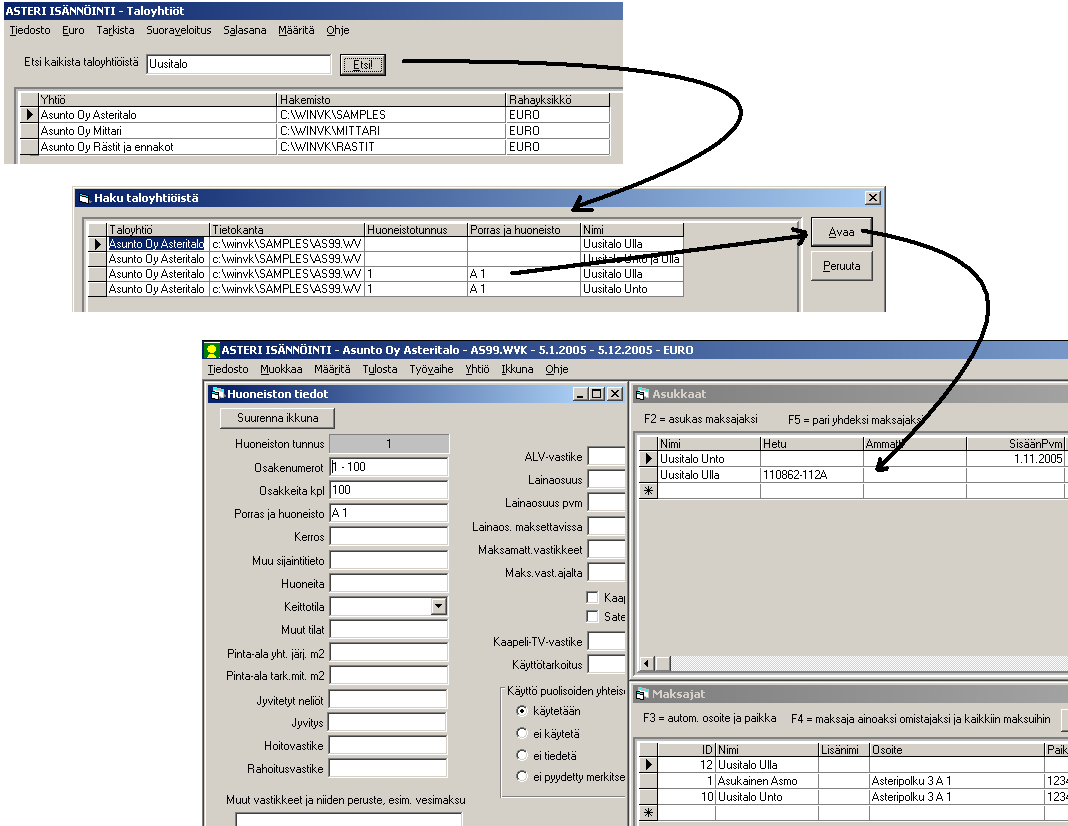
Task: Open the Tarkista menu
Action: pos(115,30)
